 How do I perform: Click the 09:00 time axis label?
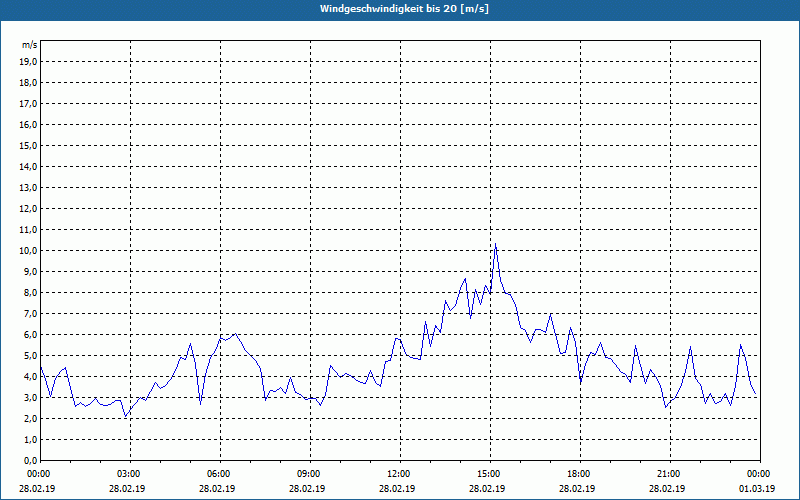coord(311,474)
